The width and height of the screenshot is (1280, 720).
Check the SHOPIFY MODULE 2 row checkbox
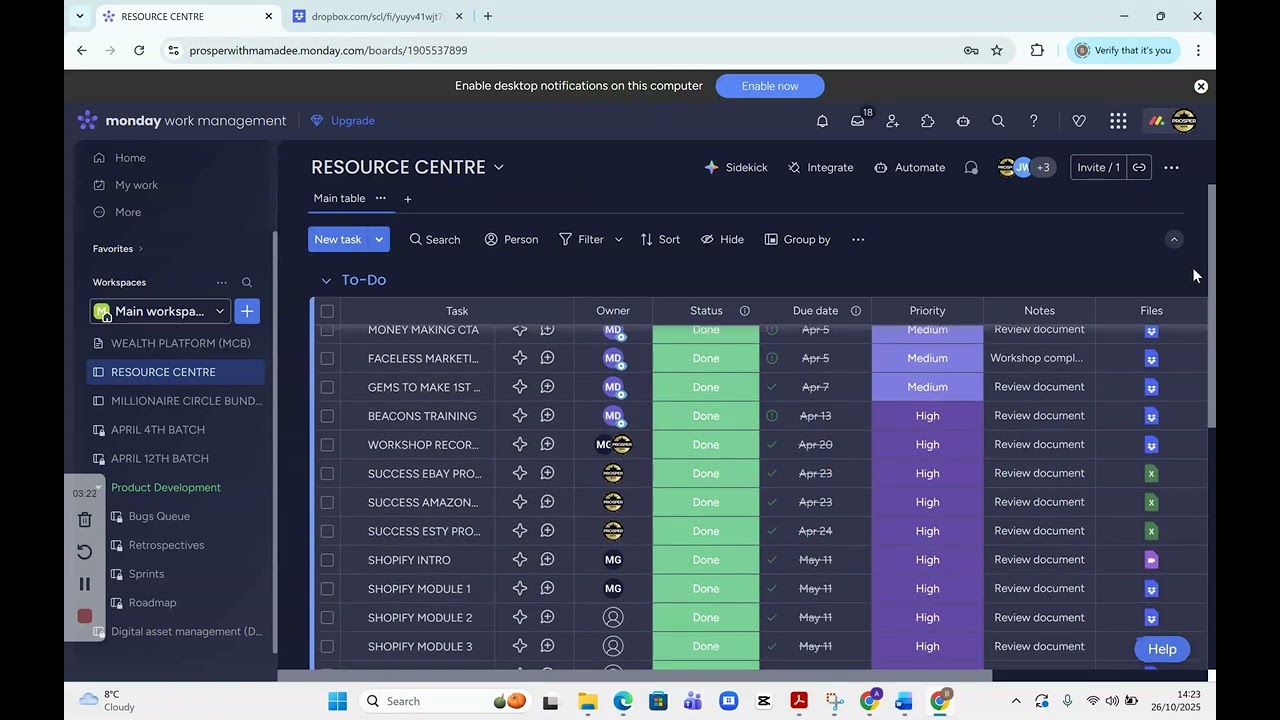click(x=327, y=618)
